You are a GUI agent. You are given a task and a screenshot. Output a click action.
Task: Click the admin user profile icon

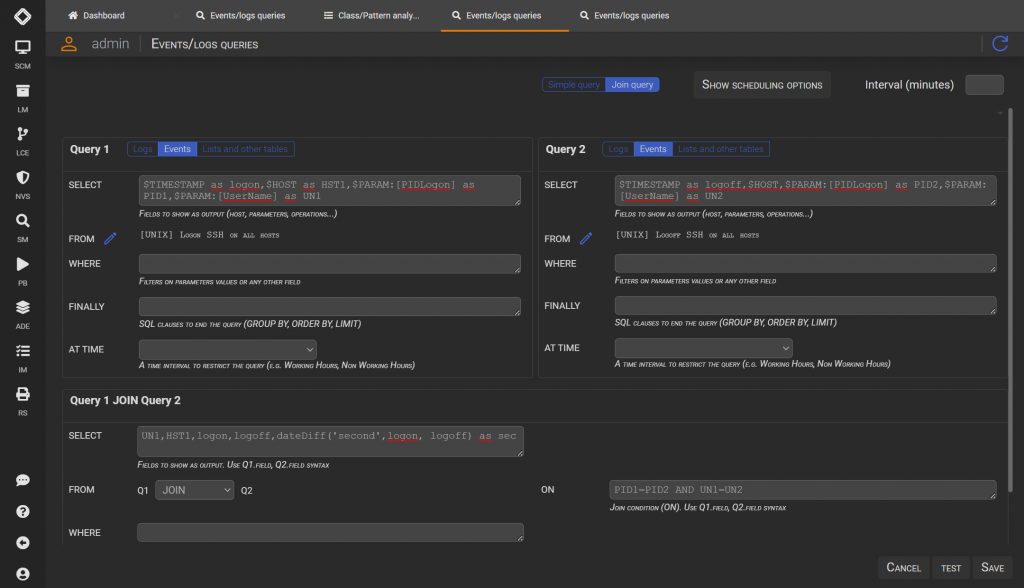(x=69, y=44)
